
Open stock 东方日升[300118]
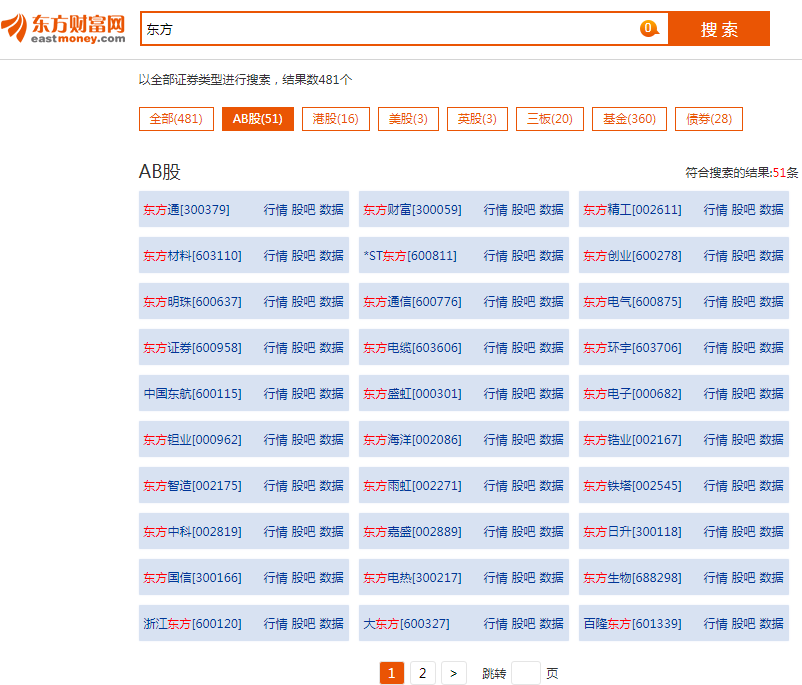point(632,532)
